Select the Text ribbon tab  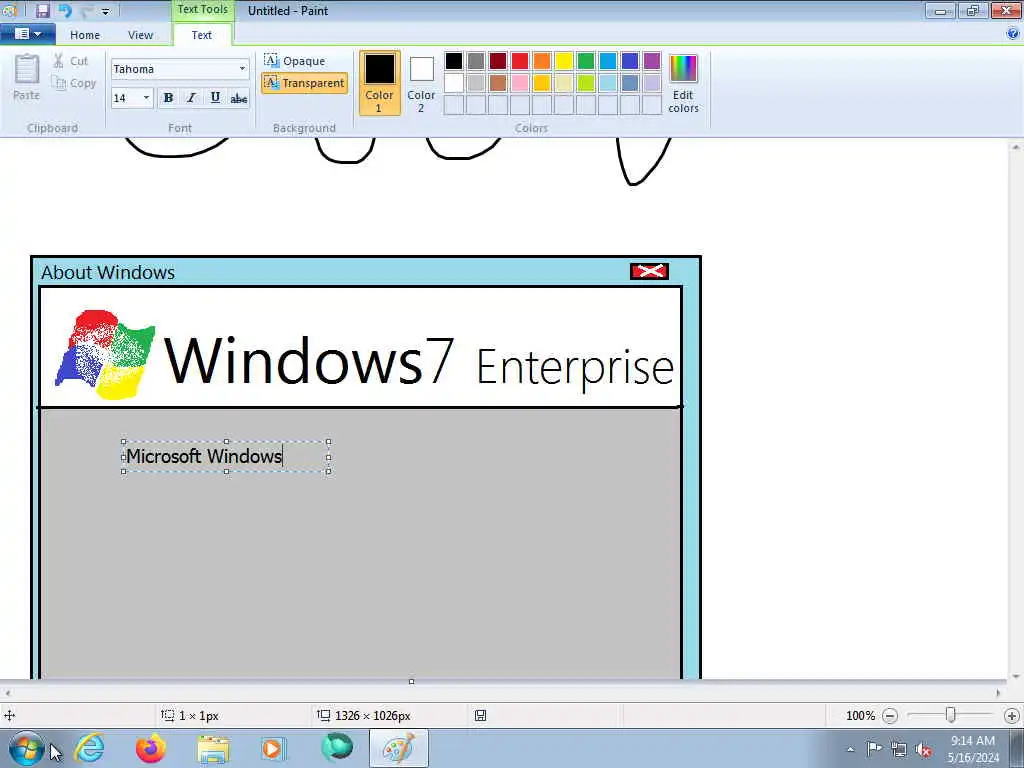tap(201, 35)
